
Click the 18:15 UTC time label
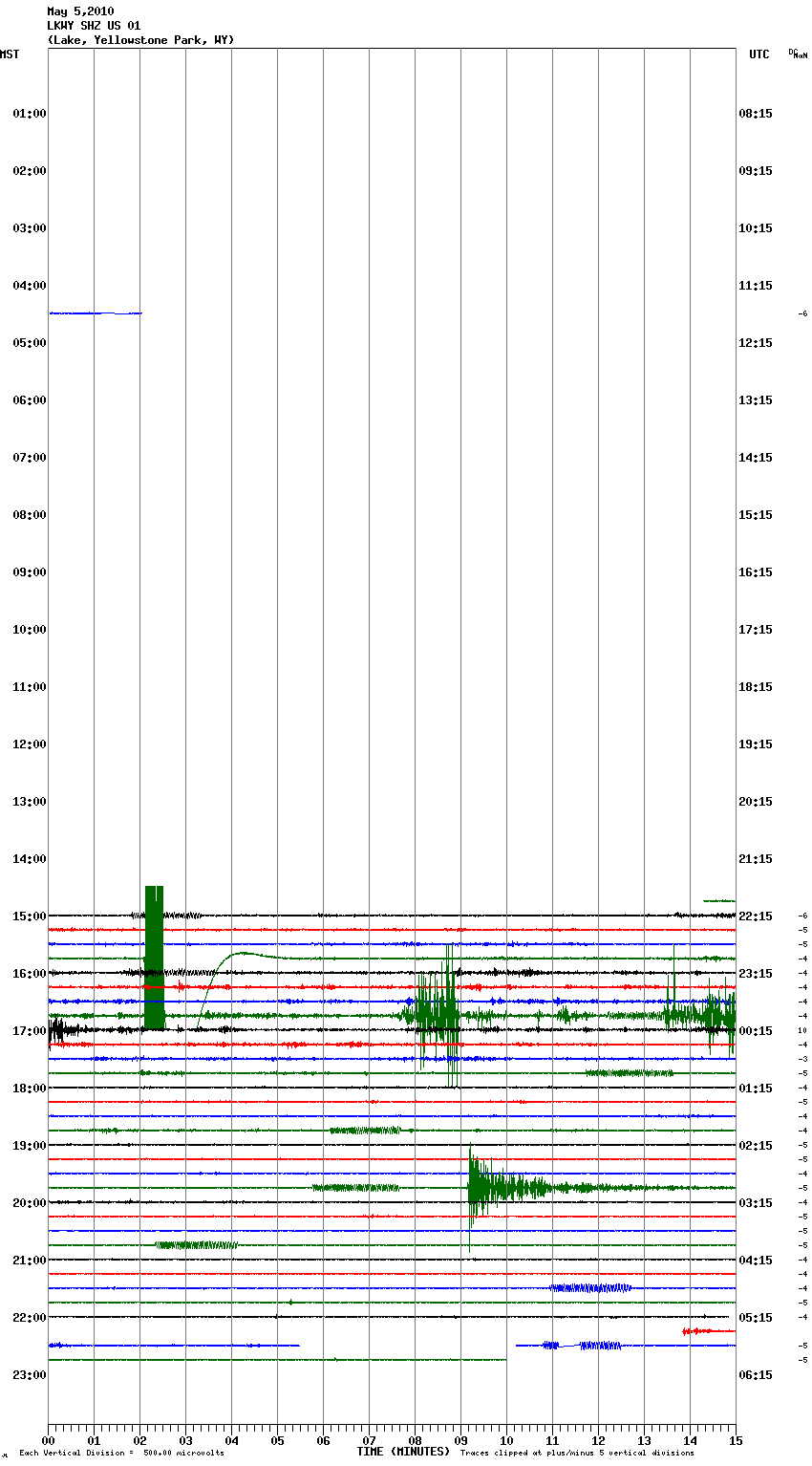756,687
